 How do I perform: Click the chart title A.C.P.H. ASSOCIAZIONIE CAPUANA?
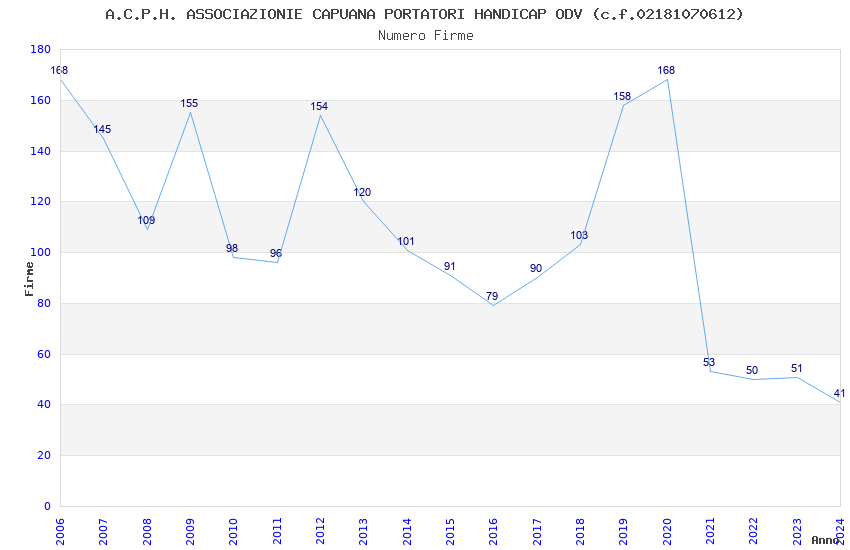[424, 14]
